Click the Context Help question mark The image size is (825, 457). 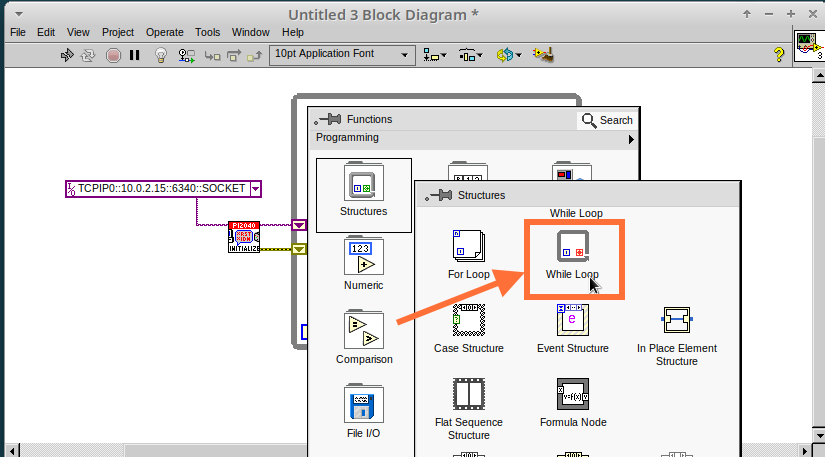[x=779, y=55]
